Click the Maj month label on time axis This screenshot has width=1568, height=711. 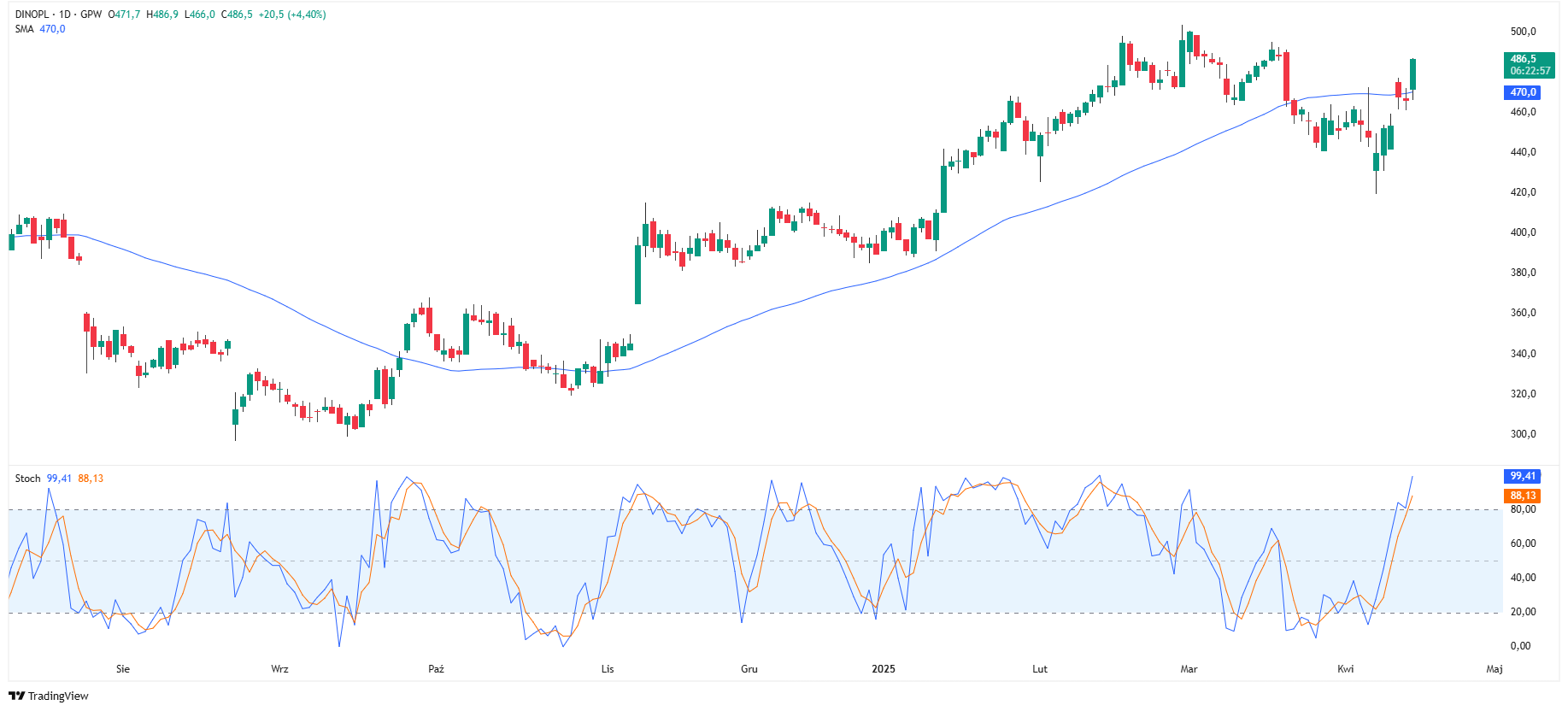coord(1495,669)
